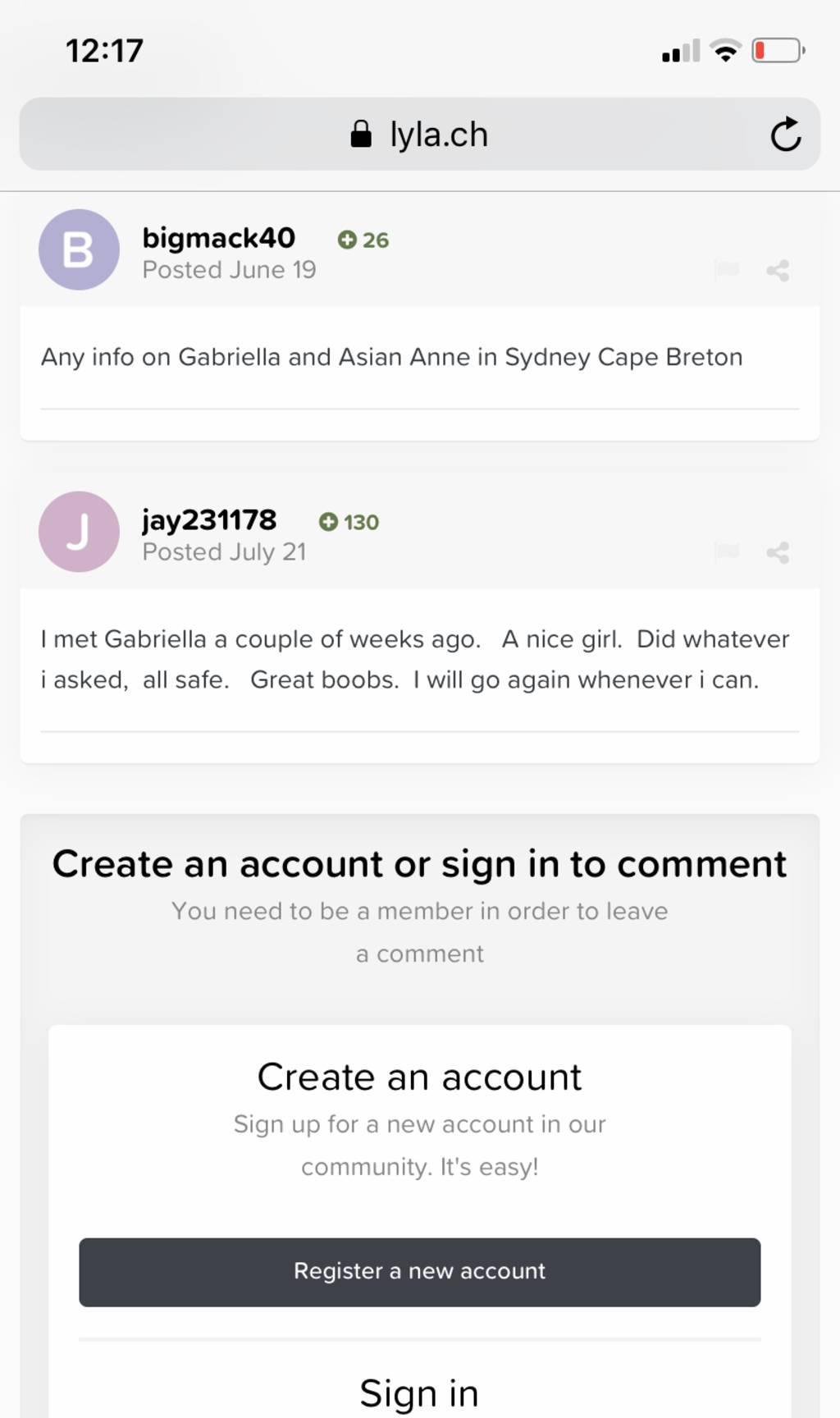This screenshot has width=840, height=1418.
Task: Click the report flag on jay231178's post
Action: coord(727,551)
